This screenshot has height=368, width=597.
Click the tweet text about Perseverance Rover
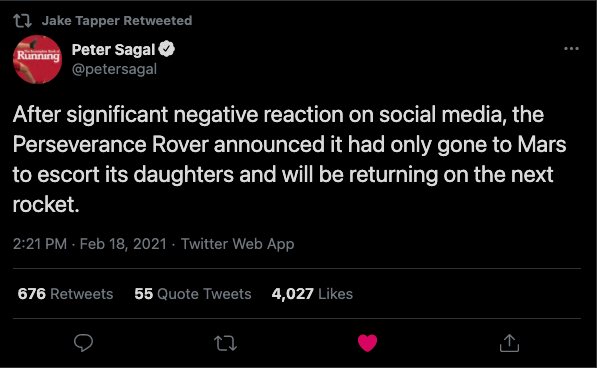click(x=289, y=159)
